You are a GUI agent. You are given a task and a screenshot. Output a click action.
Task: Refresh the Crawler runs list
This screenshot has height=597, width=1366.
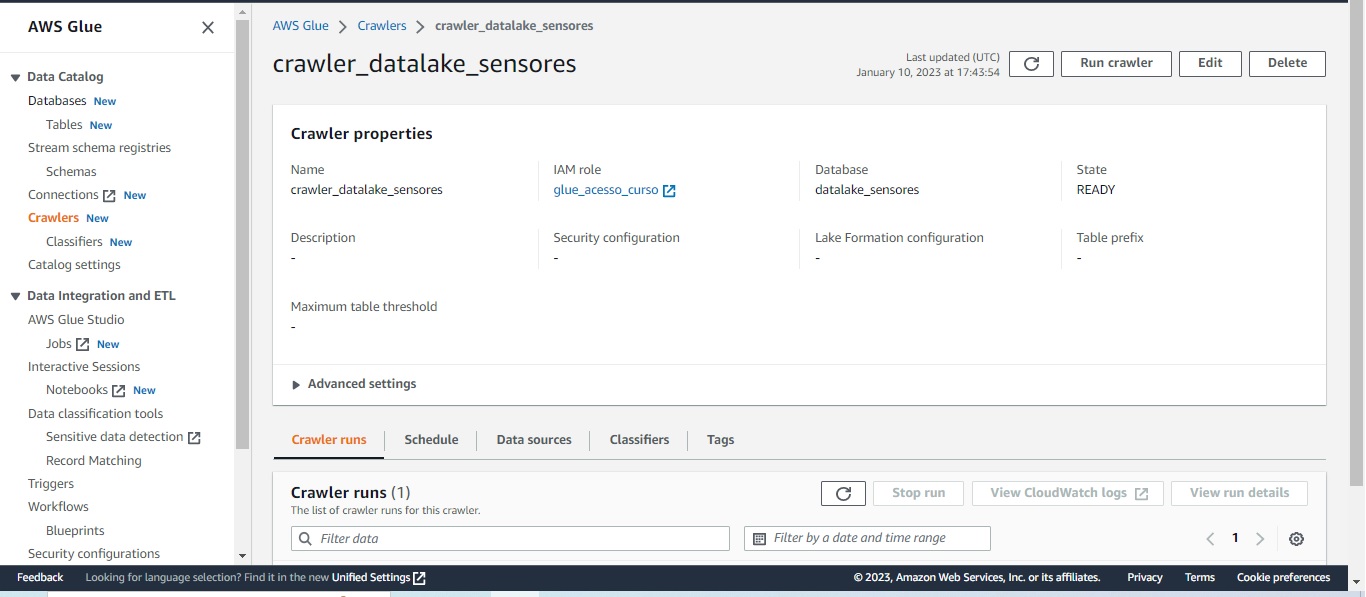[843, 493]
